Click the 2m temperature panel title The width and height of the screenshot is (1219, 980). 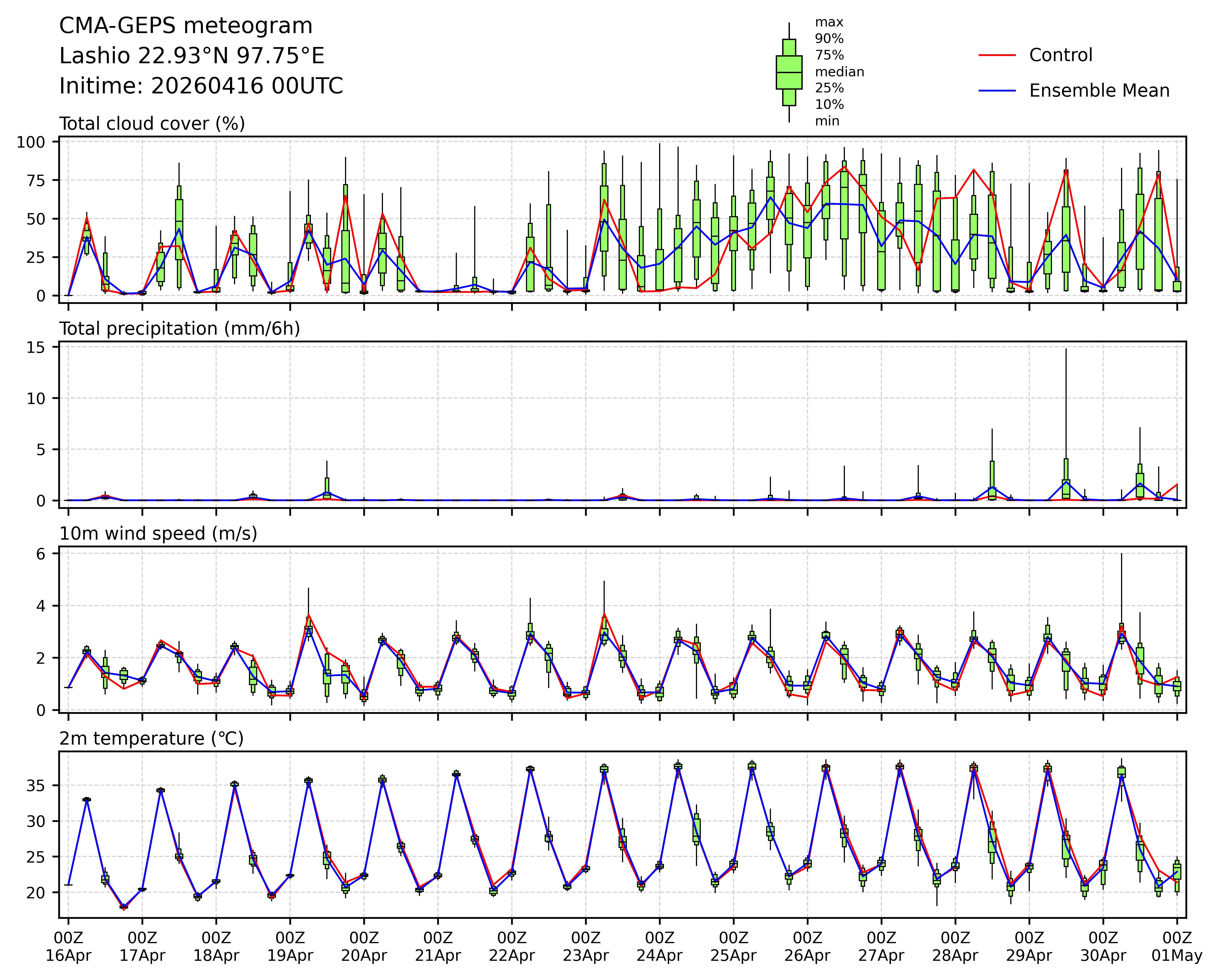(x=152, y=738)
